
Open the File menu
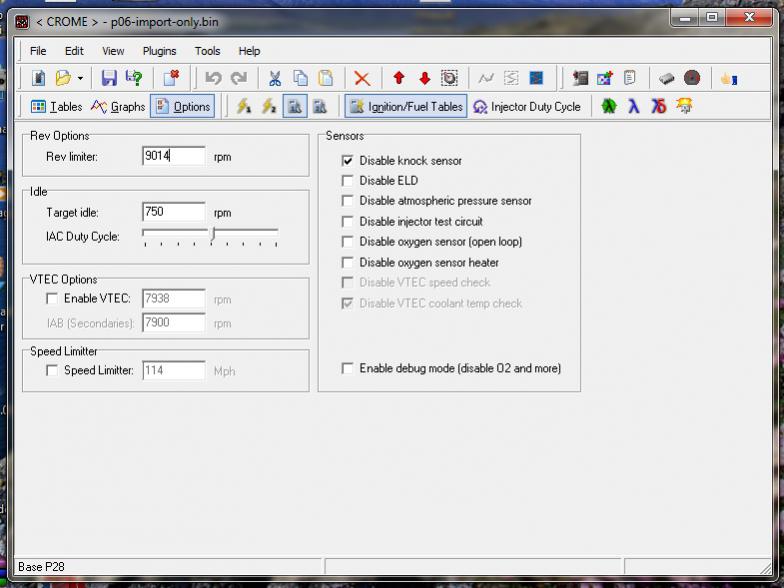[x=38, y=51]
